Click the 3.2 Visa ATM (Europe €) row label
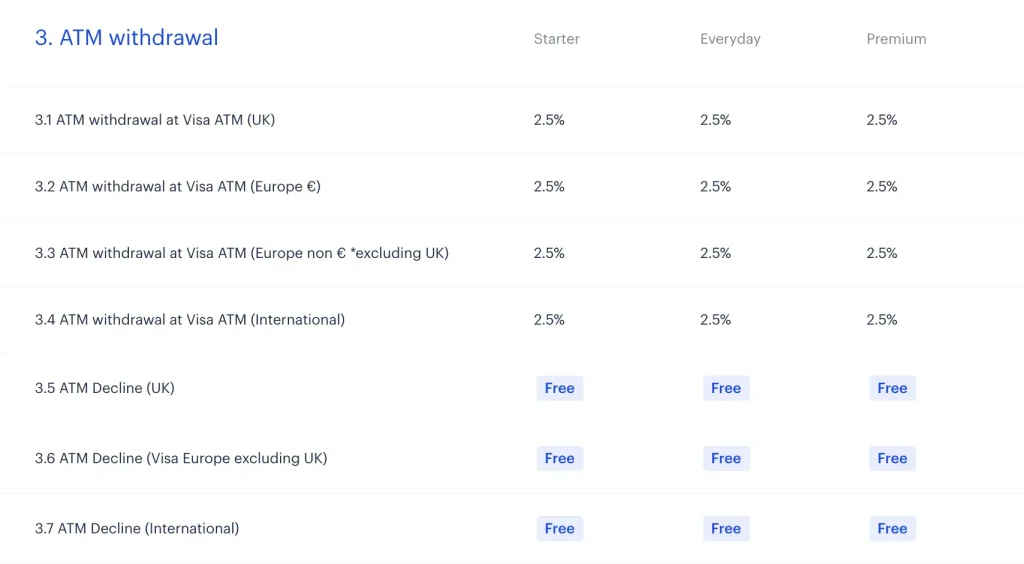The image size is (1024, 564). [x=178, y=187]
